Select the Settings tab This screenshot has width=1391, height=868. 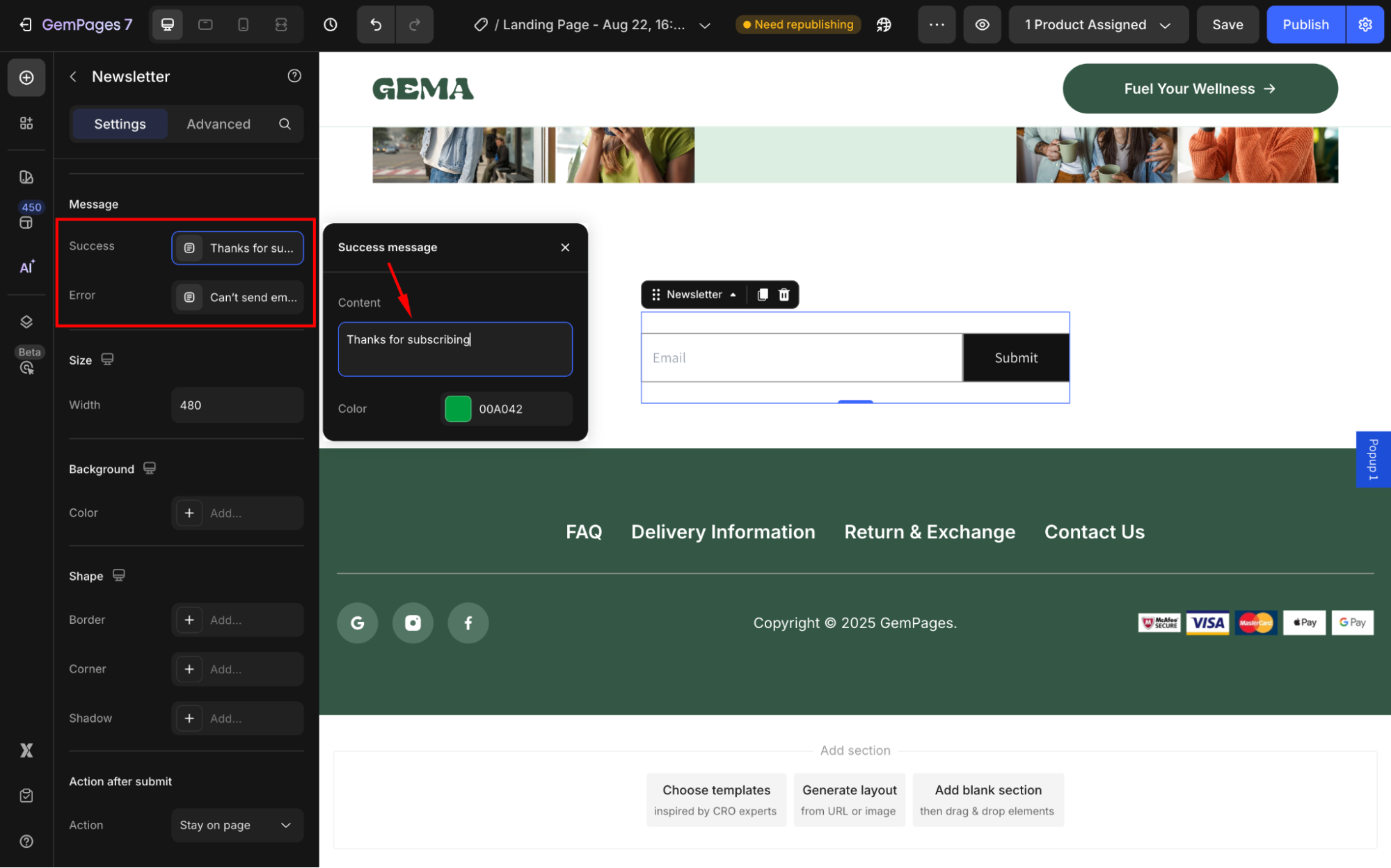pos(120,124)
